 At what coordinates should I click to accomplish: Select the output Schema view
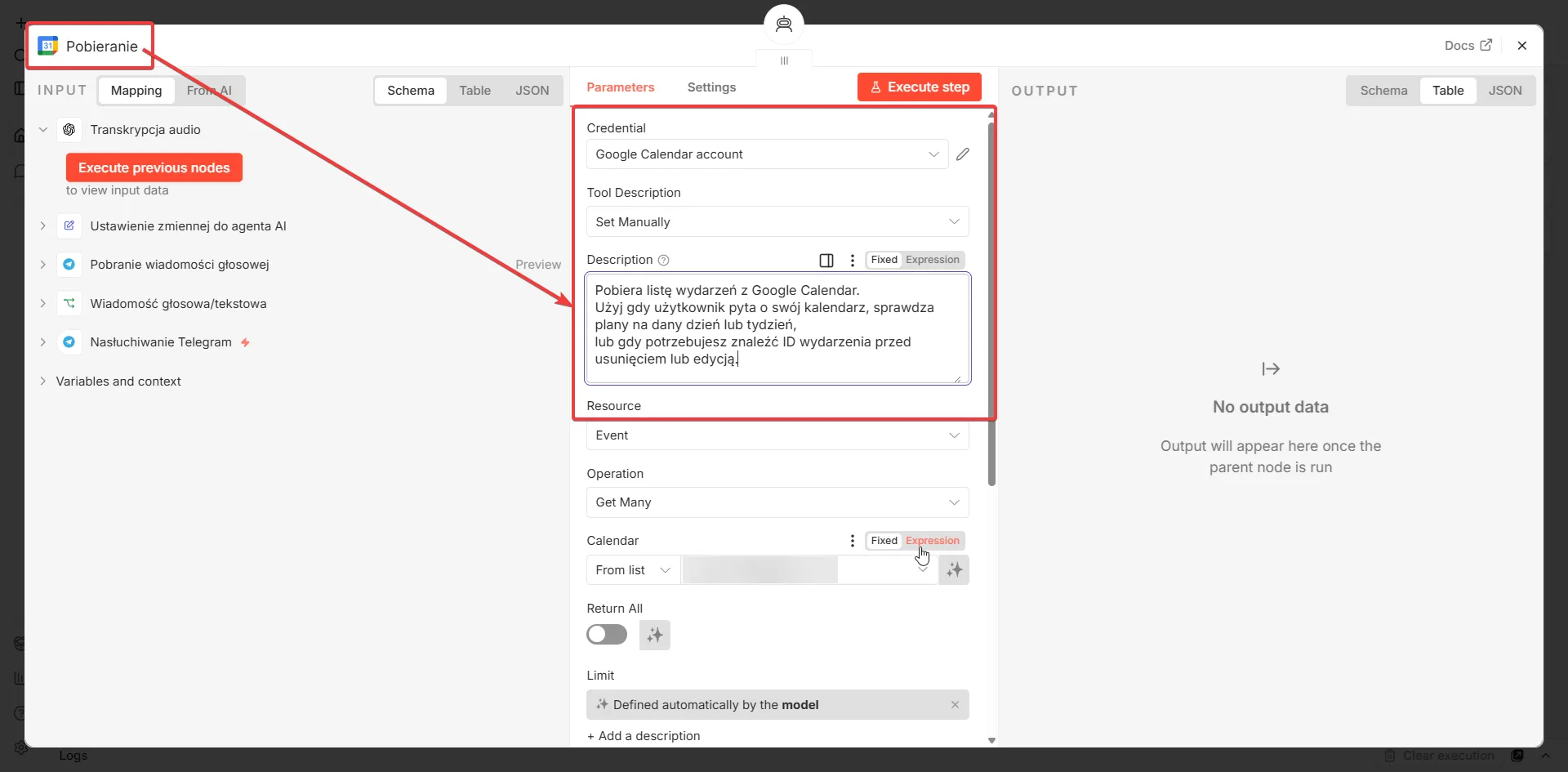tap(1383, 91)
